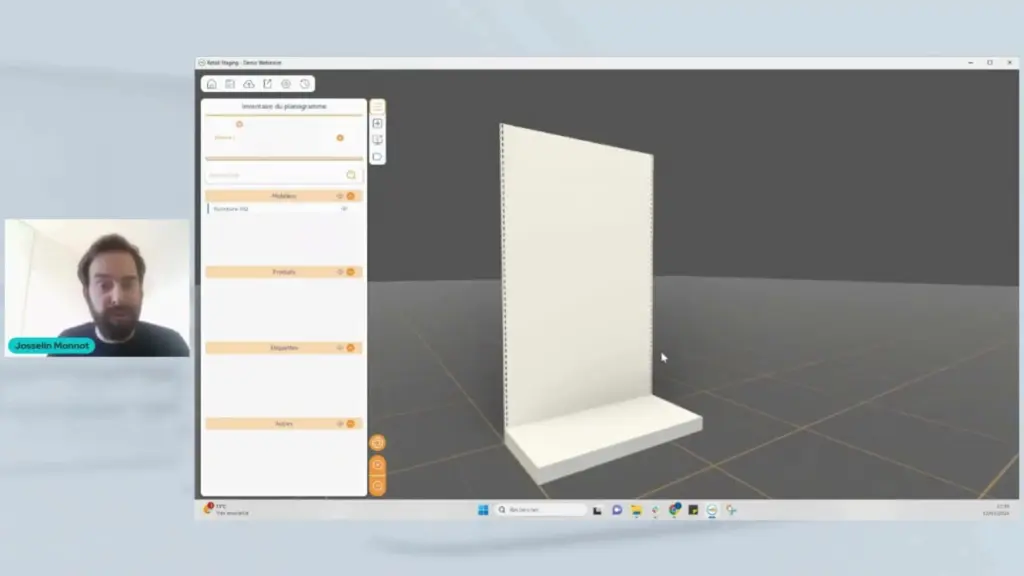This screenshot has height=576, width=1024.
Task: Toggle visibility eye of the furniture item row
Action: [x=344, y=209]
